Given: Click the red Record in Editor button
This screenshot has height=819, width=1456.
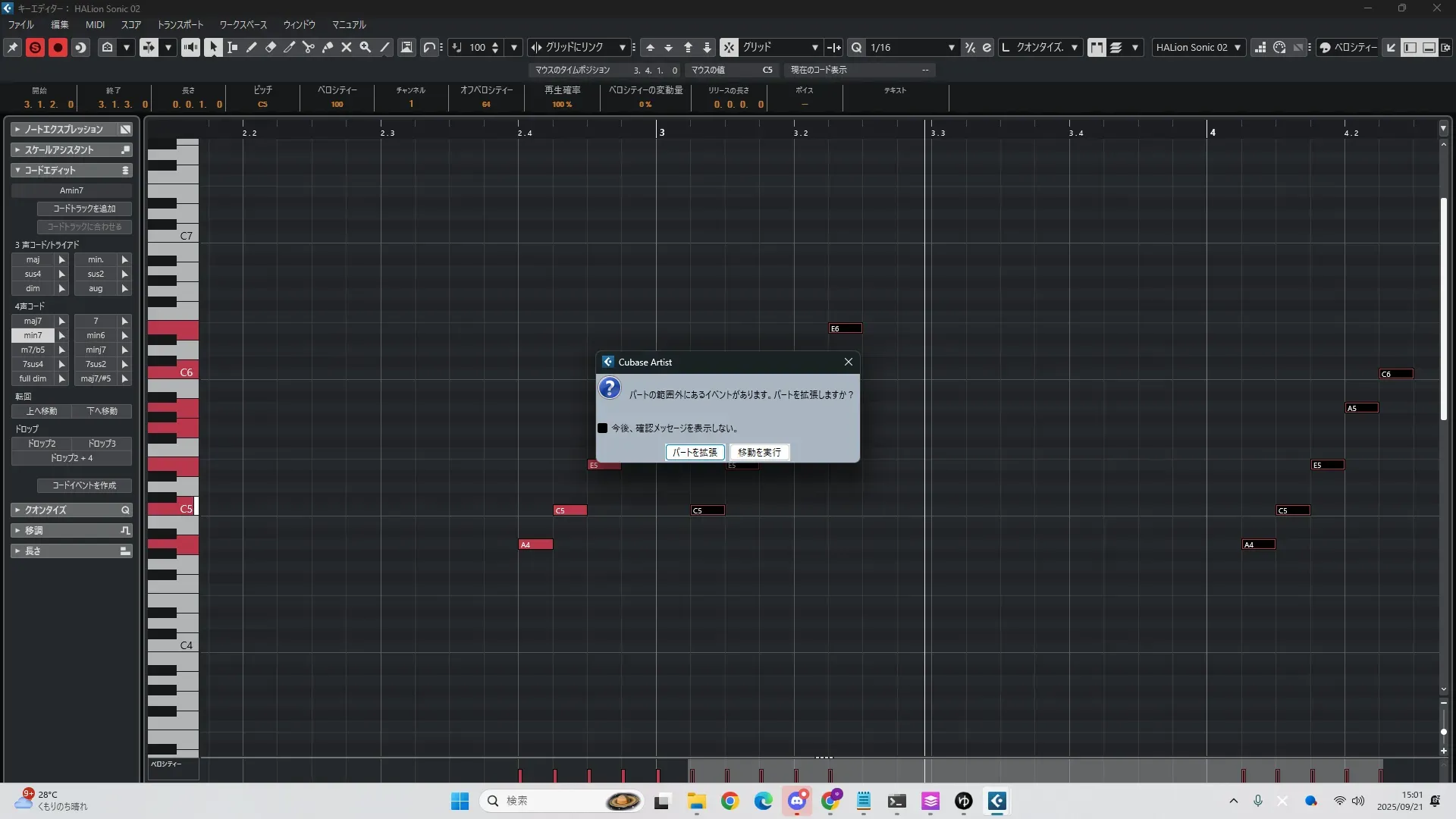Looking at the screenshot, I should [58, 47].
